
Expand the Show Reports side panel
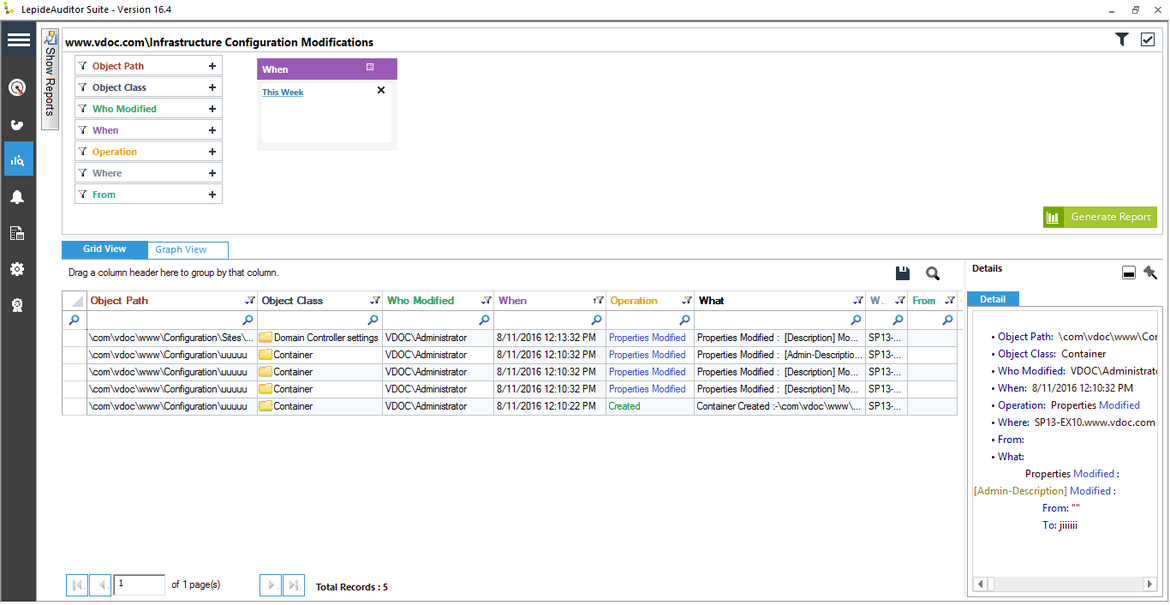[50, 79]
